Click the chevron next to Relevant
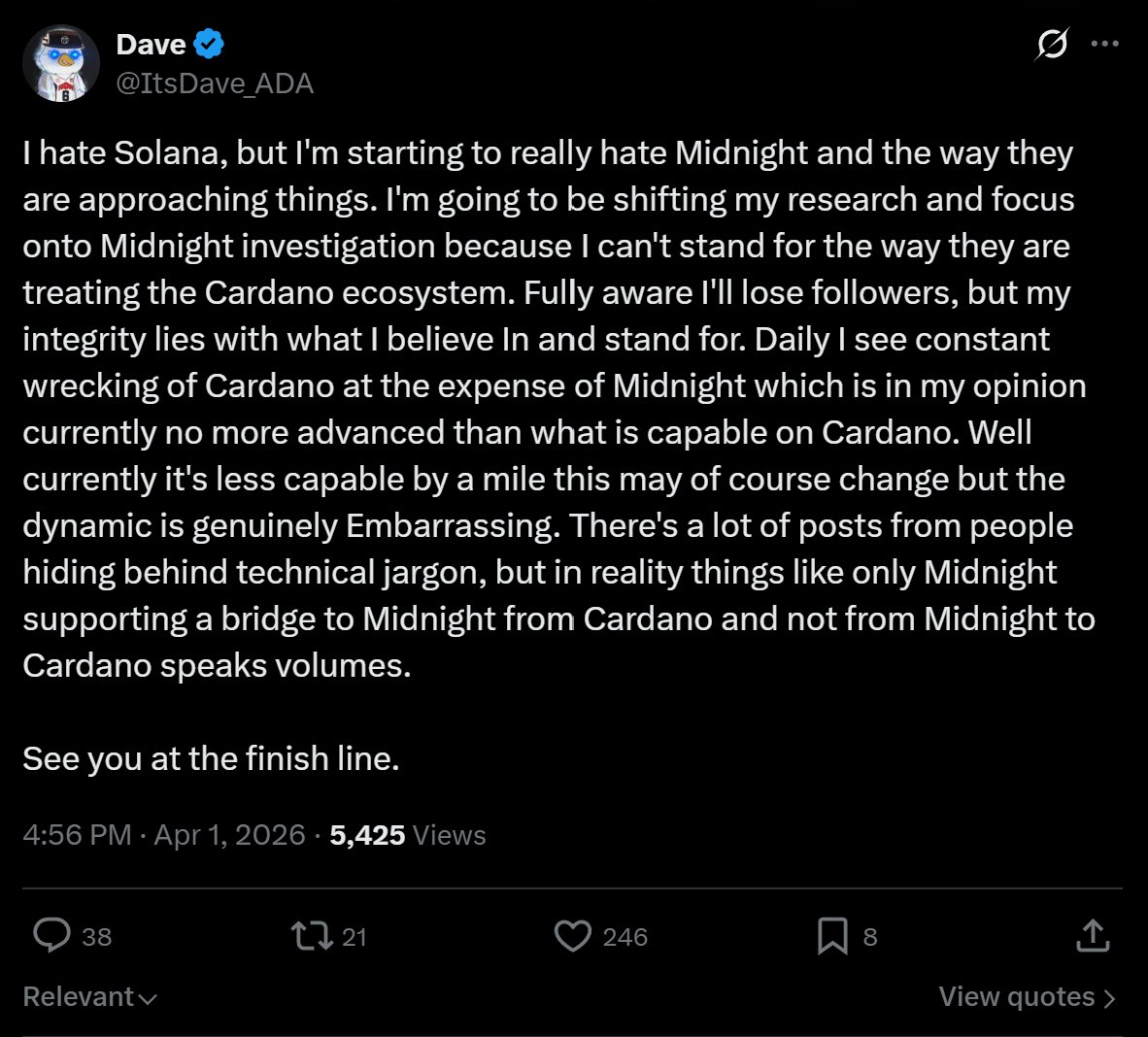This screenshot has height=1037, width=1148. [148, 998]
